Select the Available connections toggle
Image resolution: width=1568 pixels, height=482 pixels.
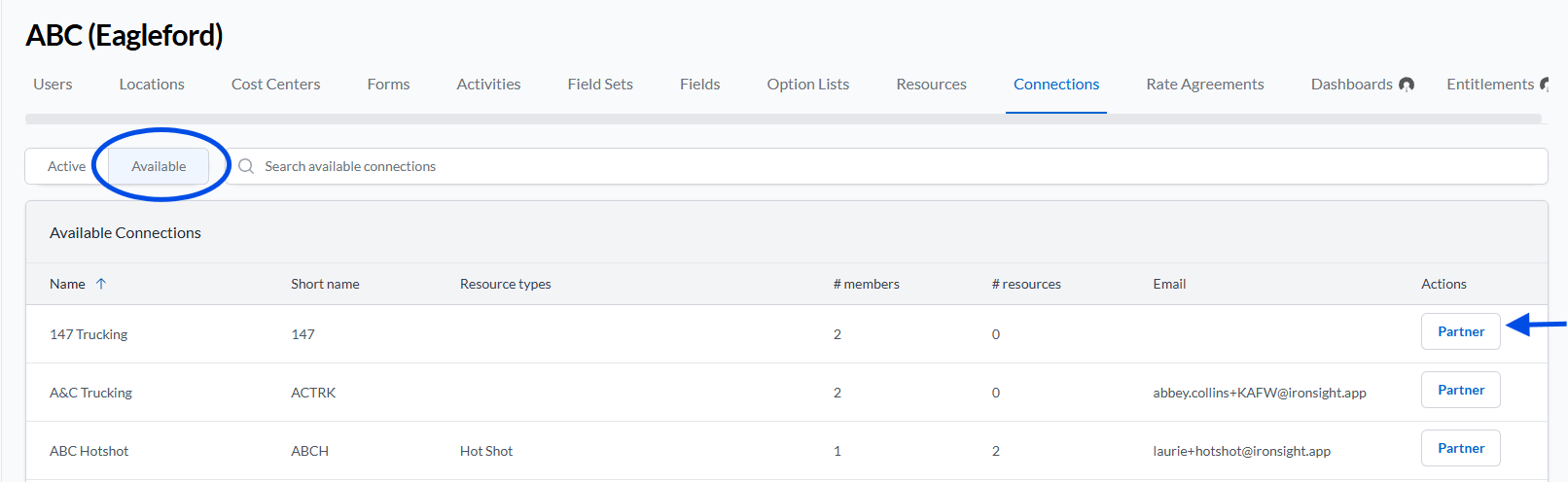tap(159, 166)
